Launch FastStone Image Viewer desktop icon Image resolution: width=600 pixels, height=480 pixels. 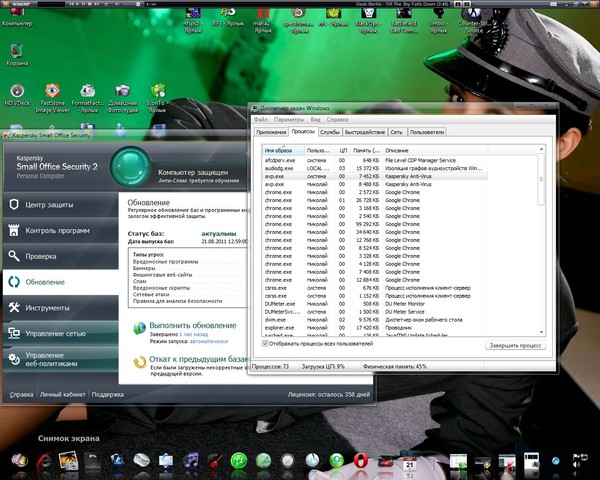(52, 98)
